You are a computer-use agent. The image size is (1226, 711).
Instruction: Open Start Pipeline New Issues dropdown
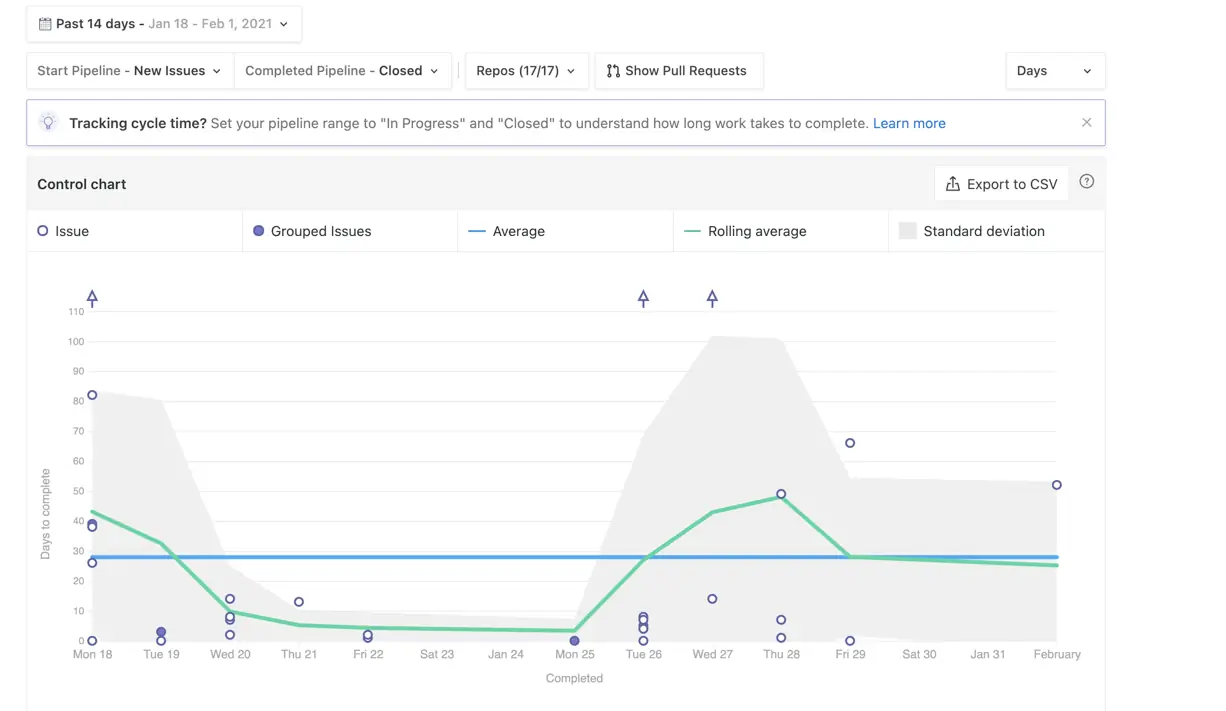[x=130, y=71]
